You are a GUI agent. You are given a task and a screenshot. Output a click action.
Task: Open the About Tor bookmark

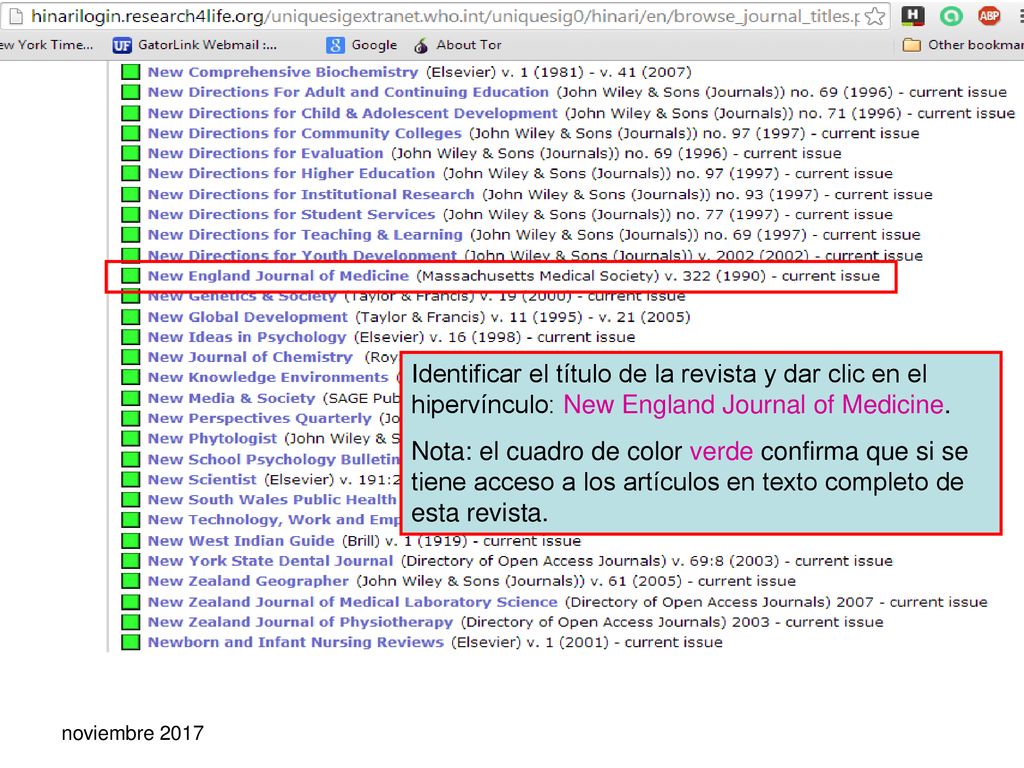[458, 45]
